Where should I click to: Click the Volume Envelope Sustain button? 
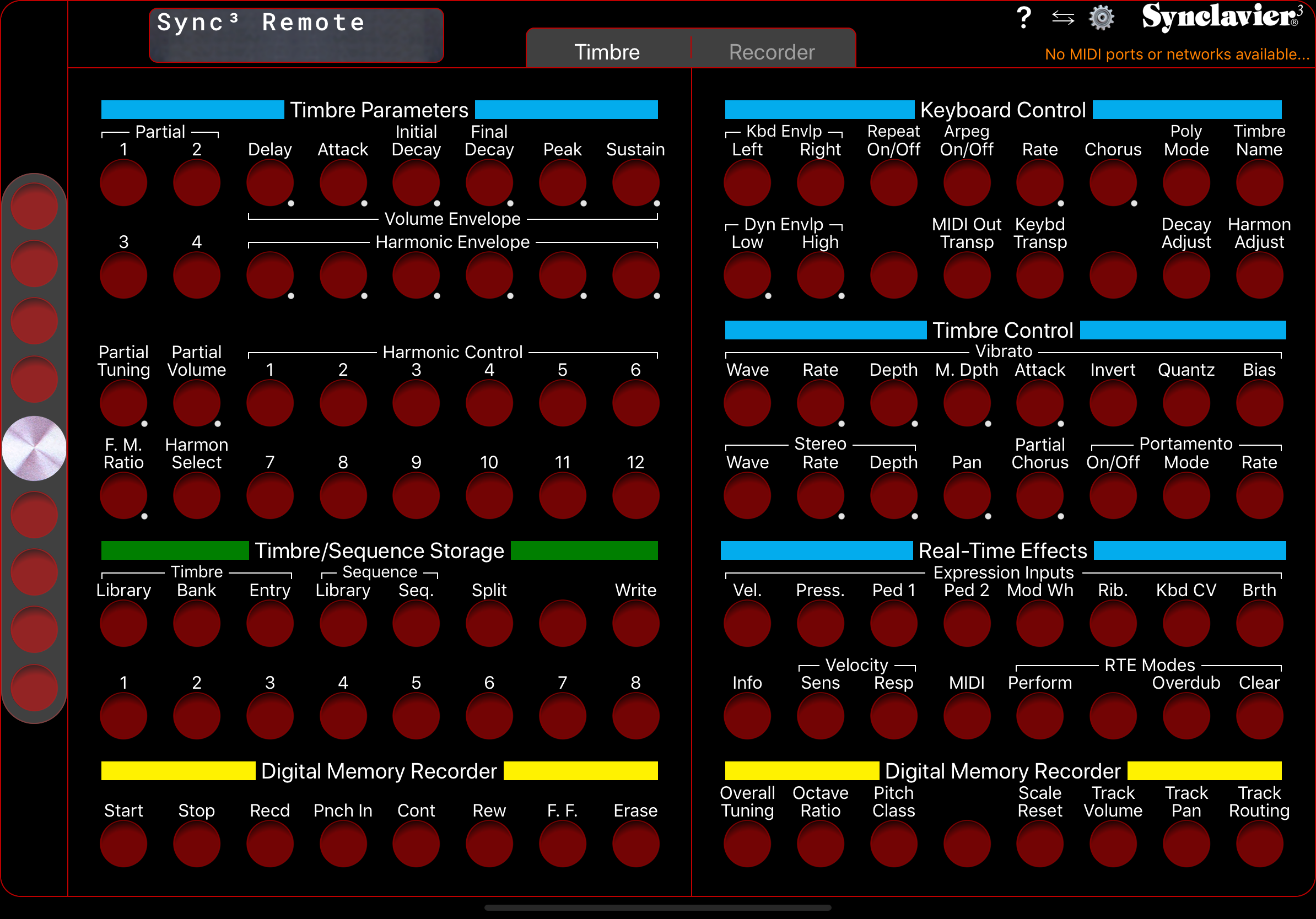tap(636, 183)
